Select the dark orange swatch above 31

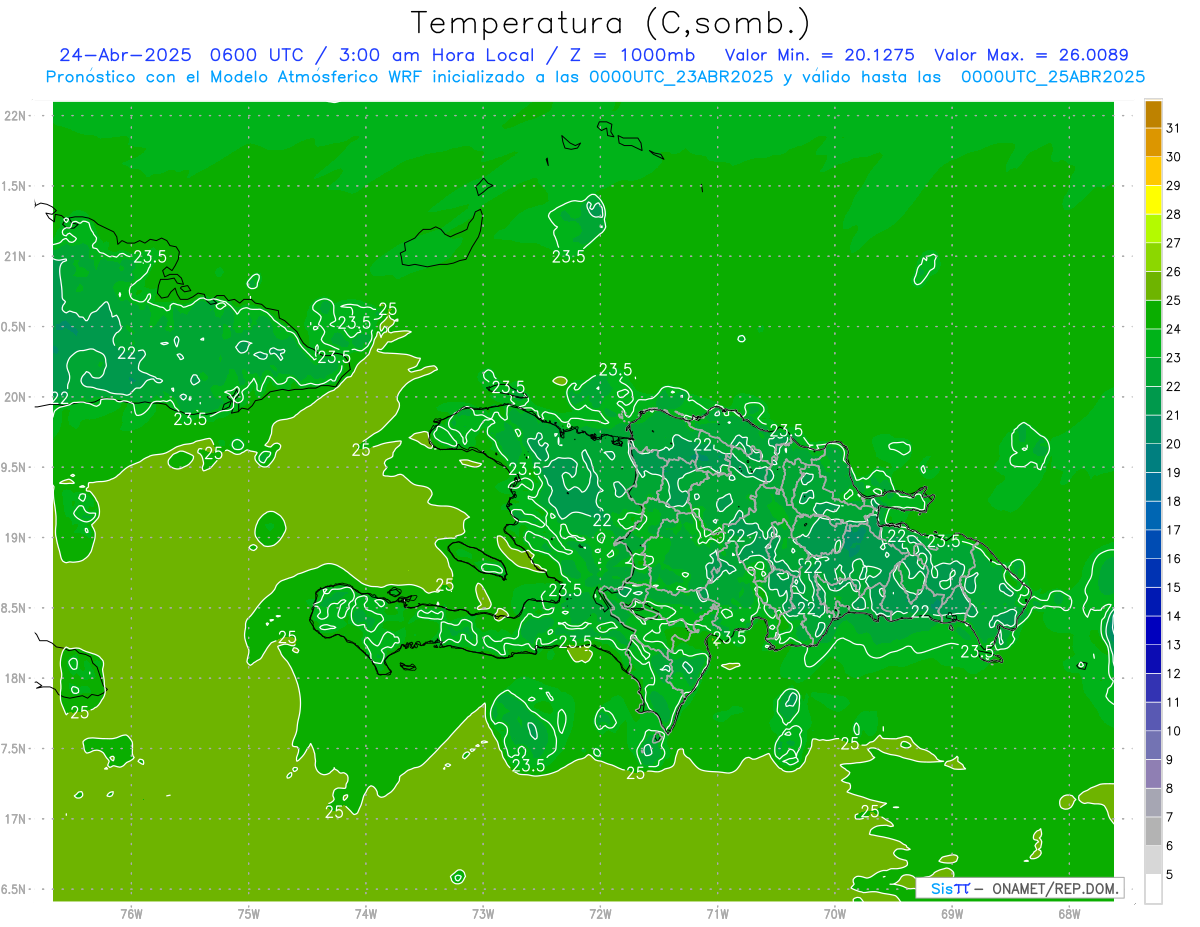pyautogui.click(x=1153, y=115)
